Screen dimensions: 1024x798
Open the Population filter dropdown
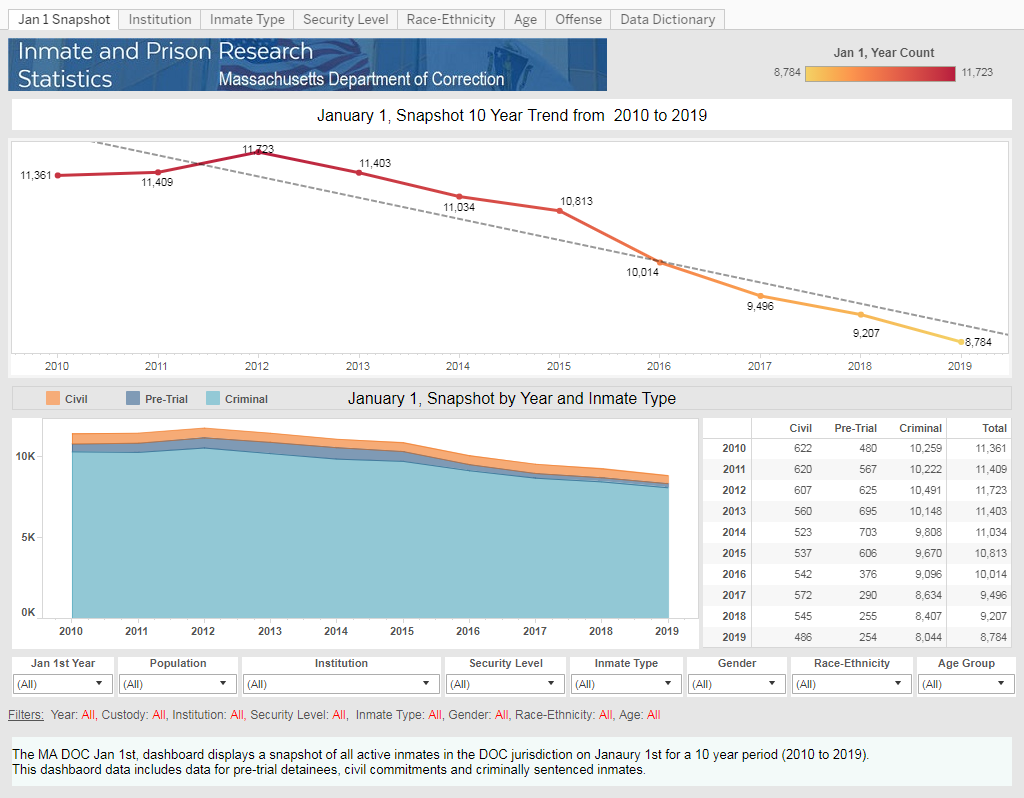click(177, 684)
